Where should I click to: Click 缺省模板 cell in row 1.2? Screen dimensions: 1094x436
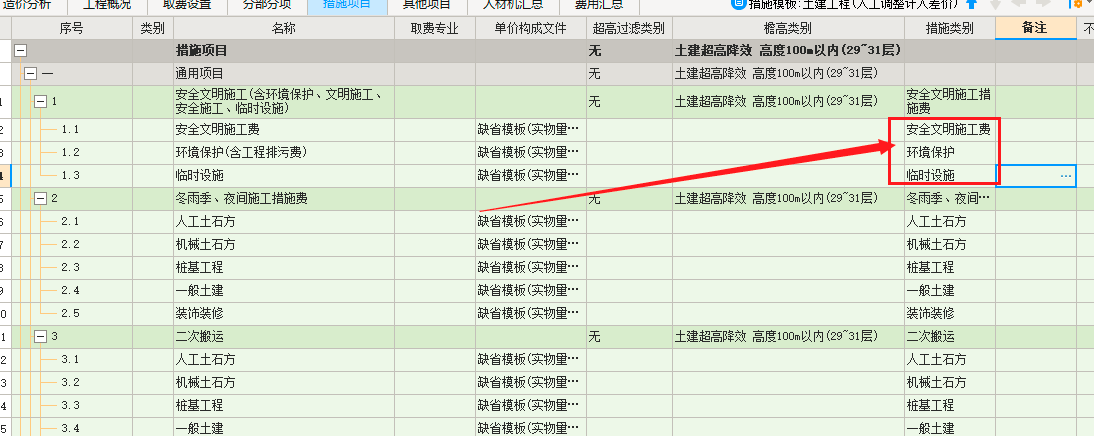531,153
